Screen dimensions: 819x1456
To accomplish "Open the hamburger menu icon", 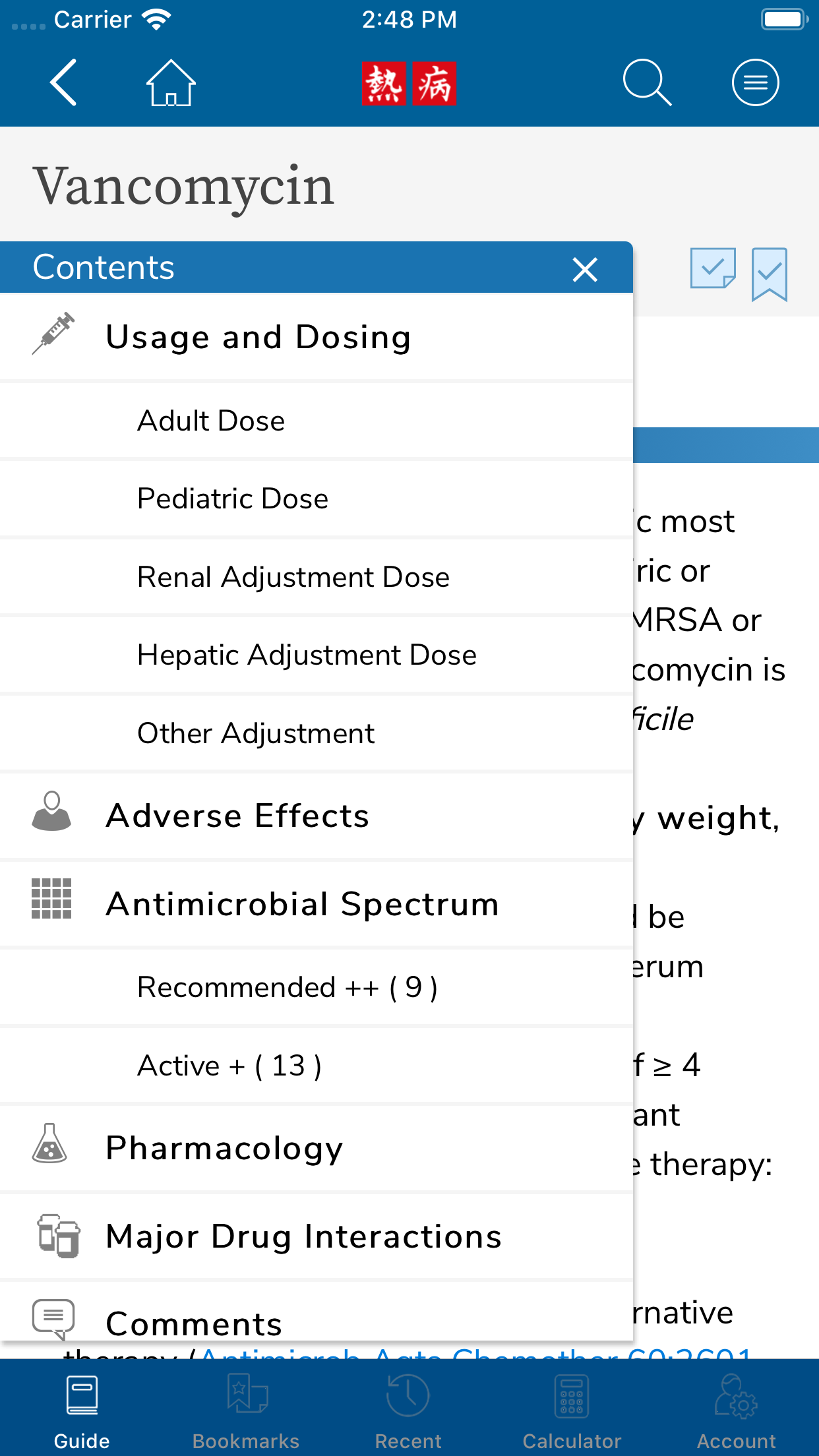I will (755, 83).
